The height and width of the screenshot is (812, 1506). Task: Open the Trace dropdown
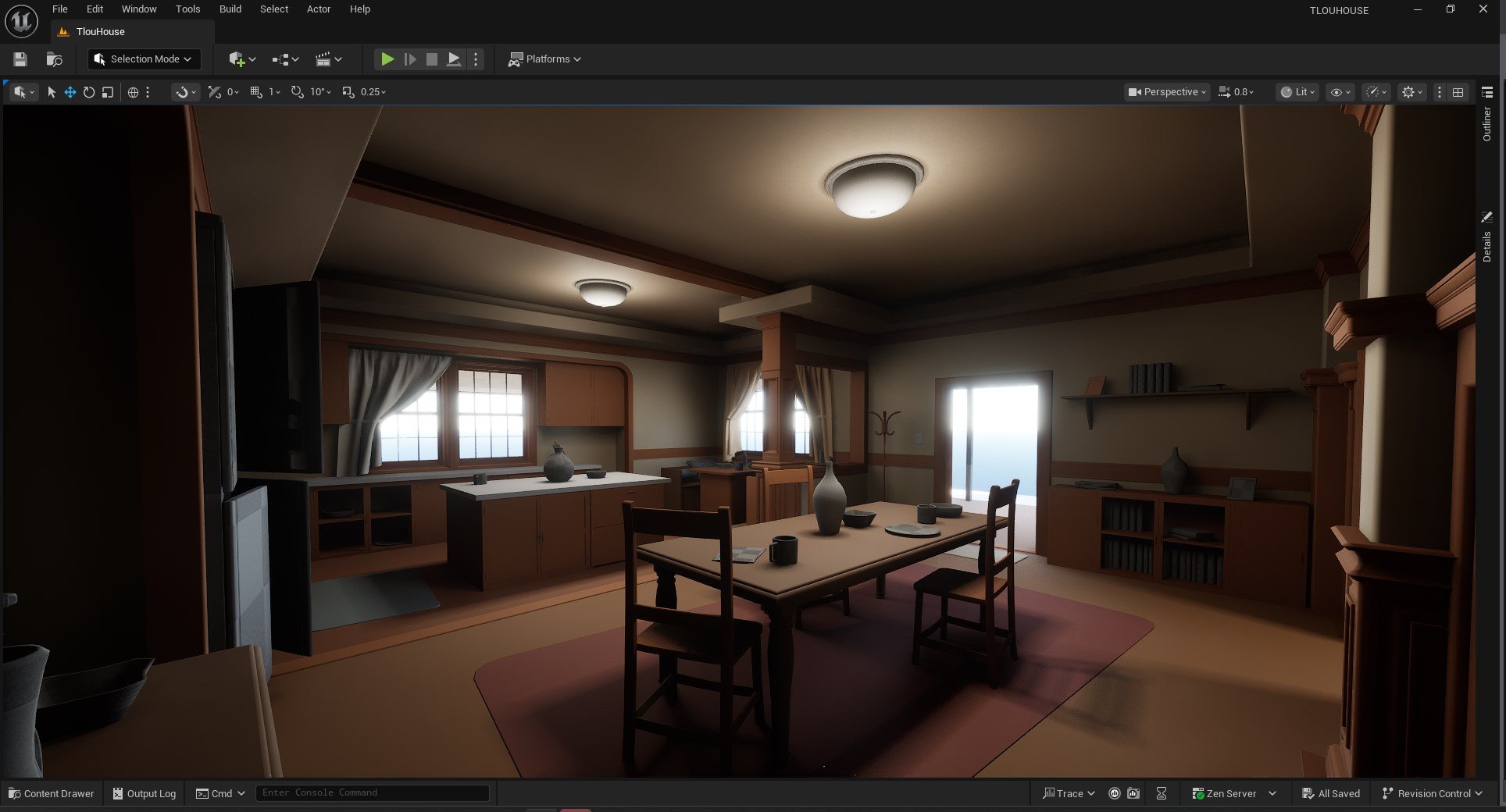(x=1069, y=793)
